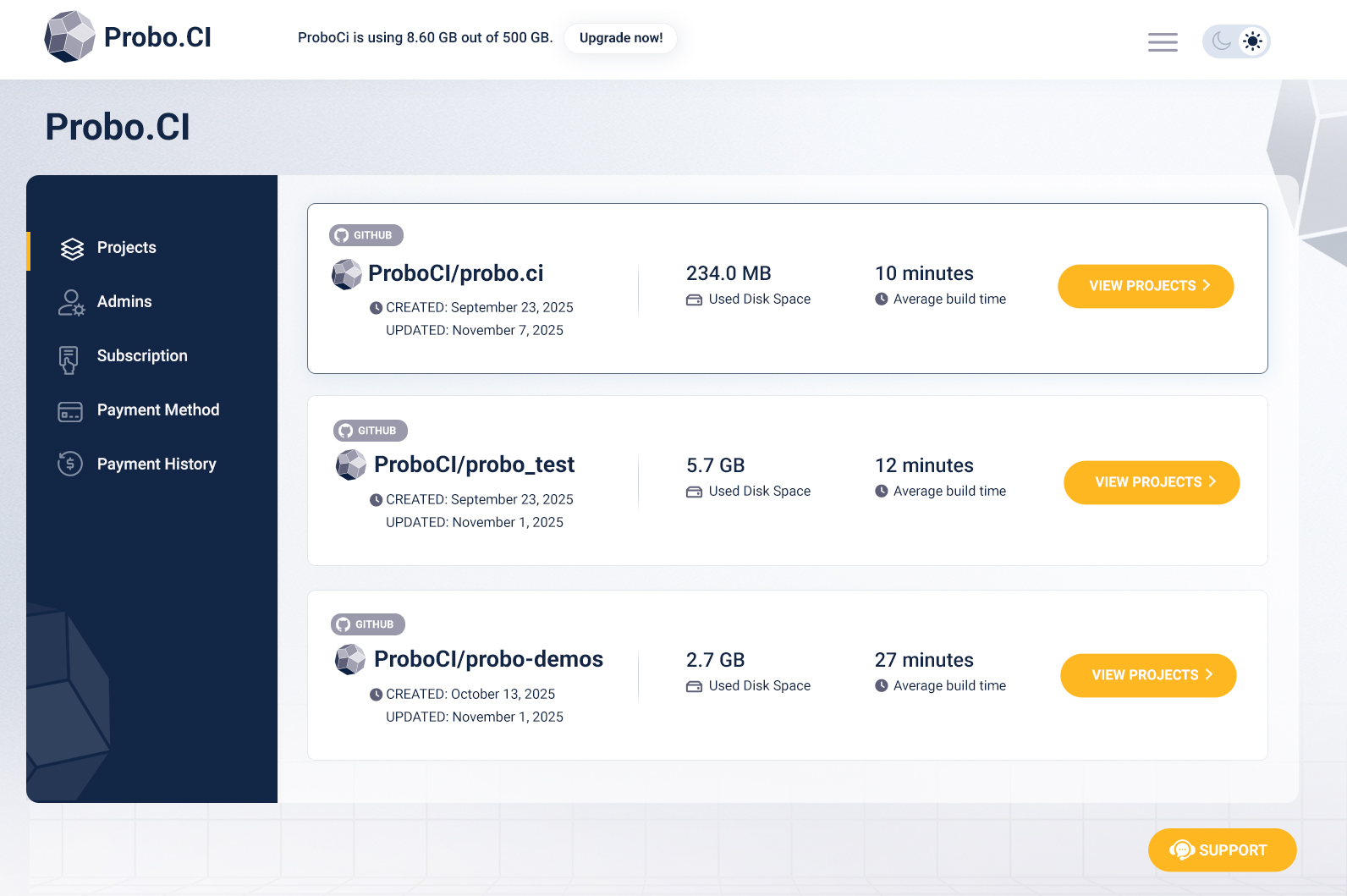Click the Payment Method card icon
Screen dimensions: 1347x896
coord(70,412)
